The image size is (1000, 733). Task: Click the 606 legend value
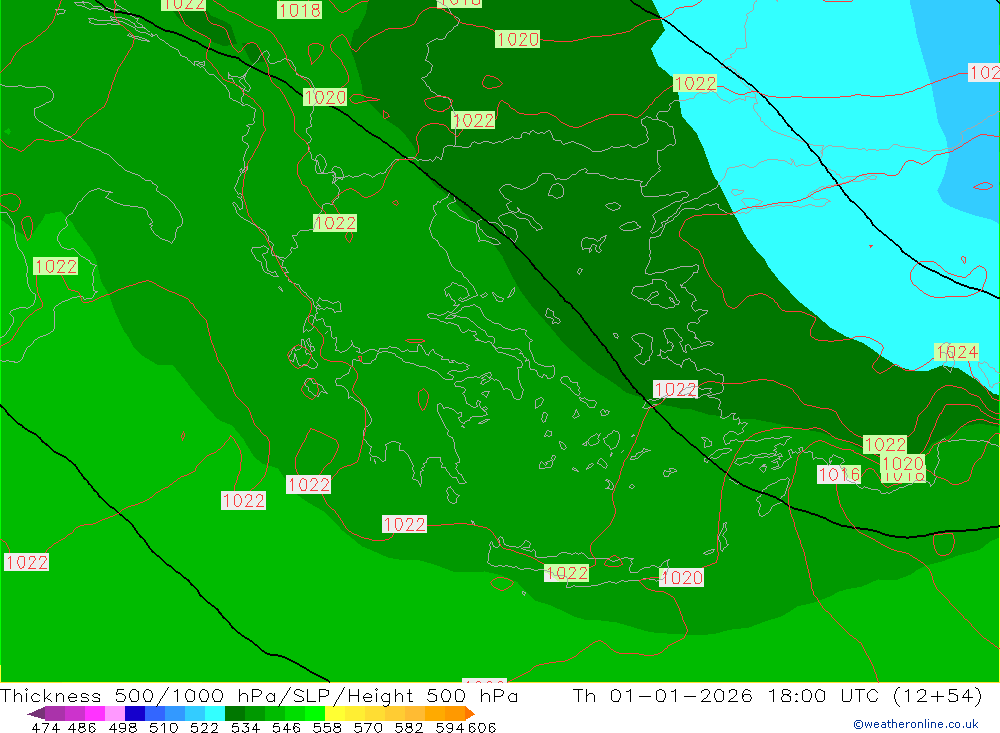(482, 727)
